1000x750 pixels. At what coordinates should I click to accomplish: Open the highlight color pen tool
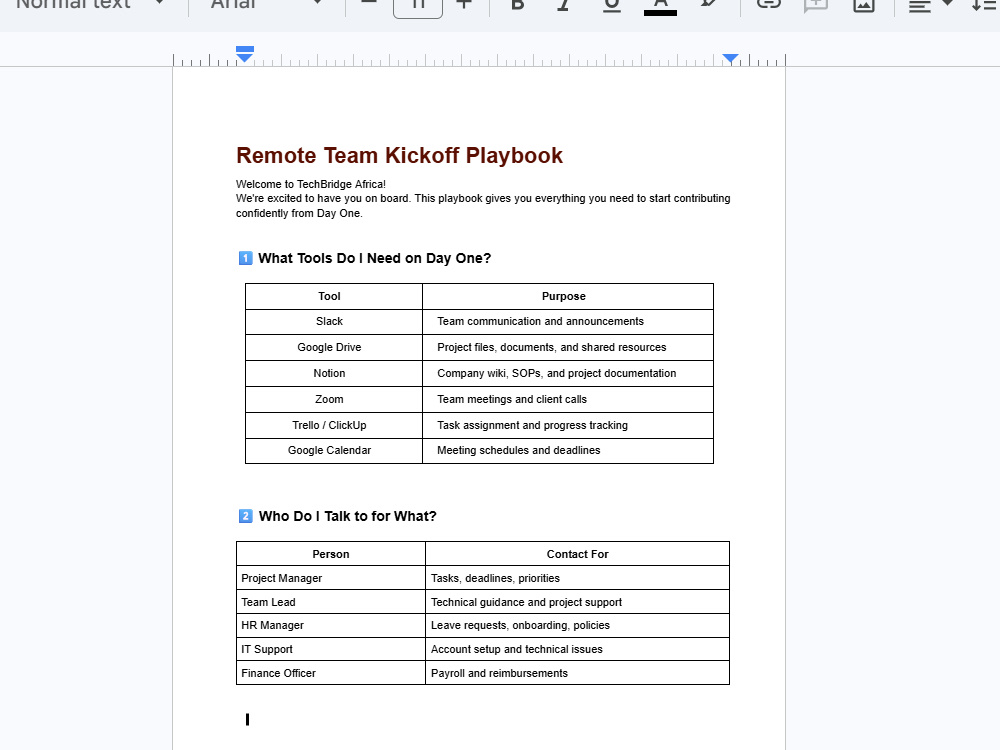pos(708,5)
